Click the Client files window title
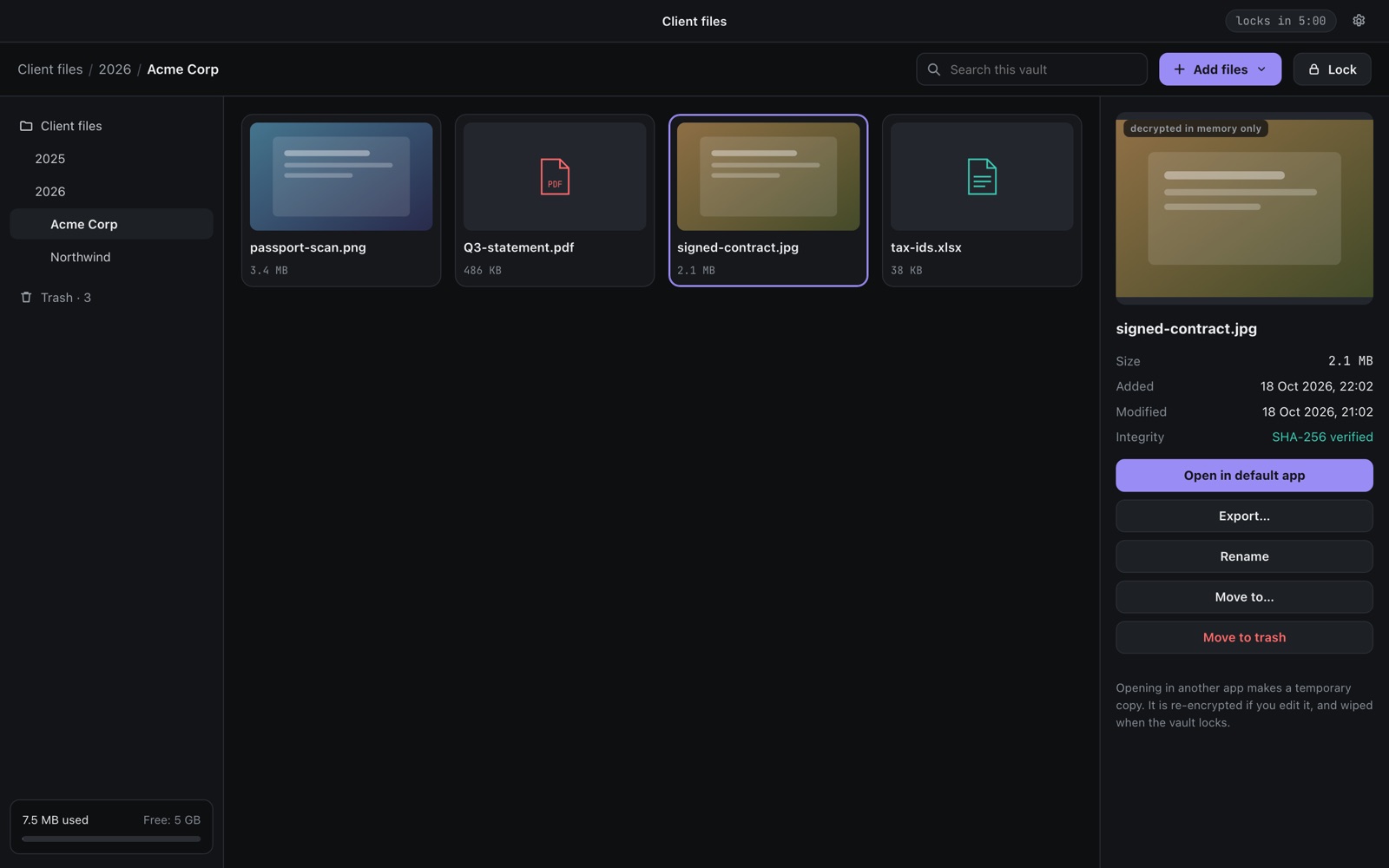This screenshot has width=1389, height=868. [x=694, y=21]
